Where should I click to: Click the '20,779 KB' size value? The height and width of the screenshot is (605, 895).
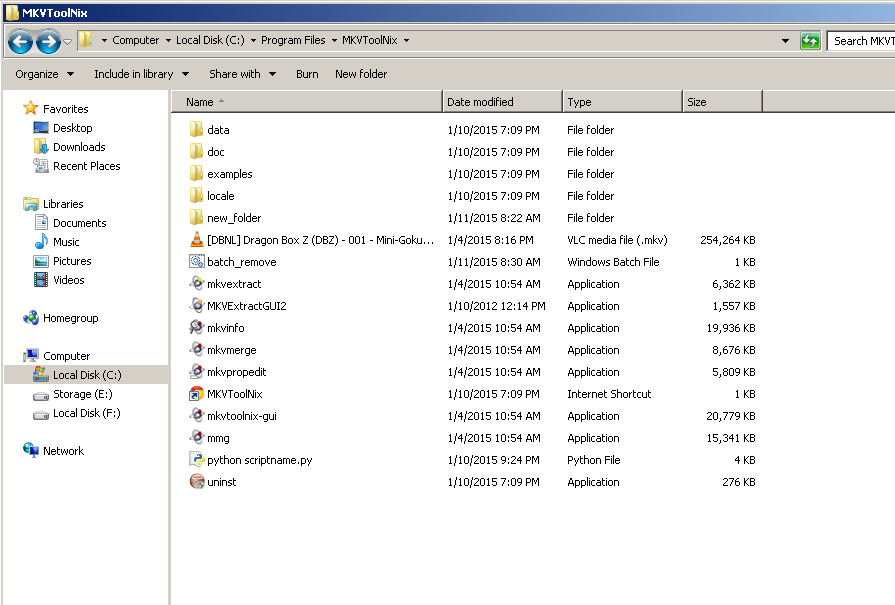[731, 416]
